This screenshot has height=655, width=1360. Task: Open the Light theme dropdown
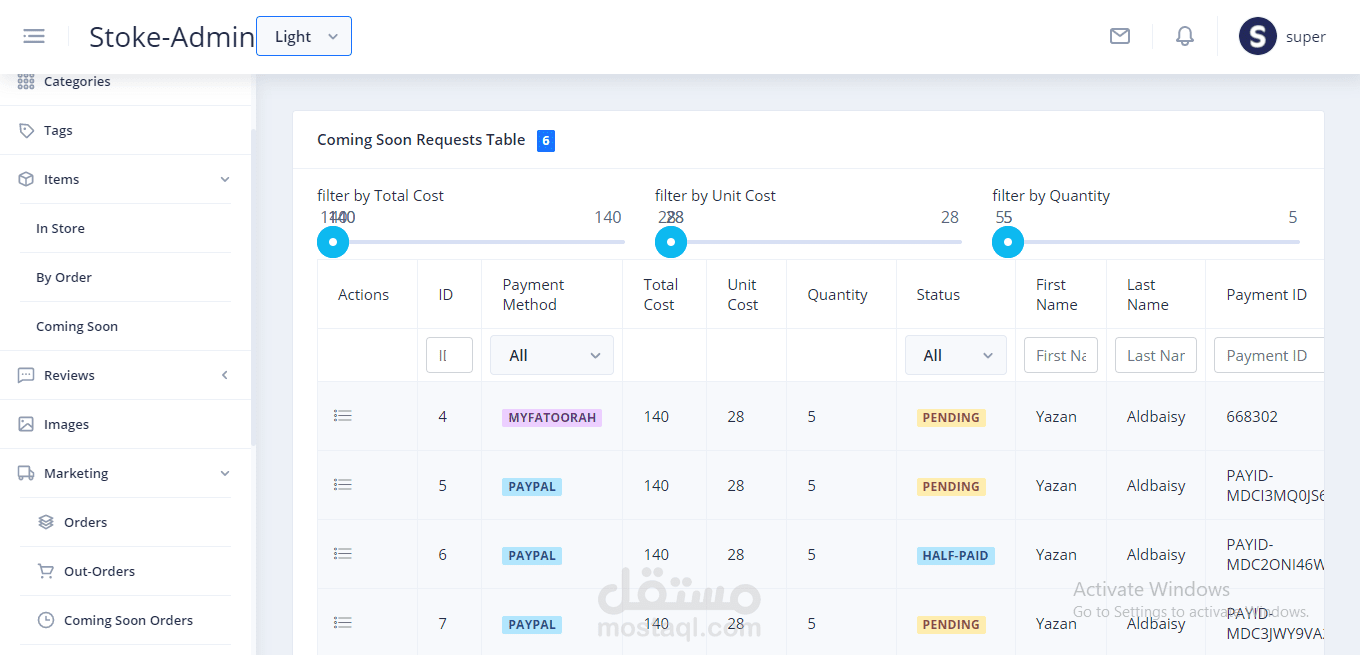304,36
